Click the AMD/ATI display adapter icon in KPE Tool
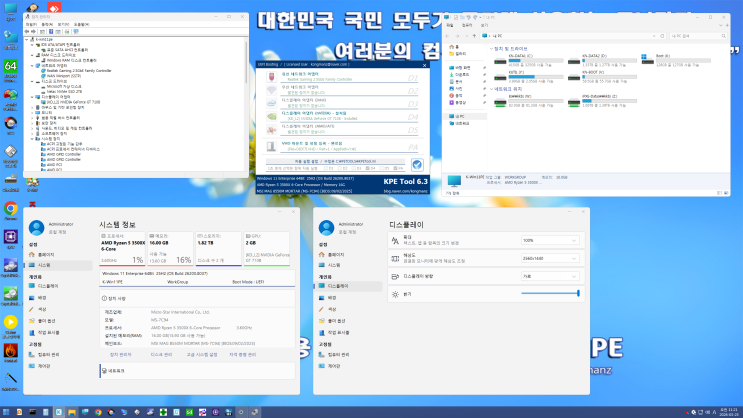Screen dimensions: 743x418 (272, 129)
